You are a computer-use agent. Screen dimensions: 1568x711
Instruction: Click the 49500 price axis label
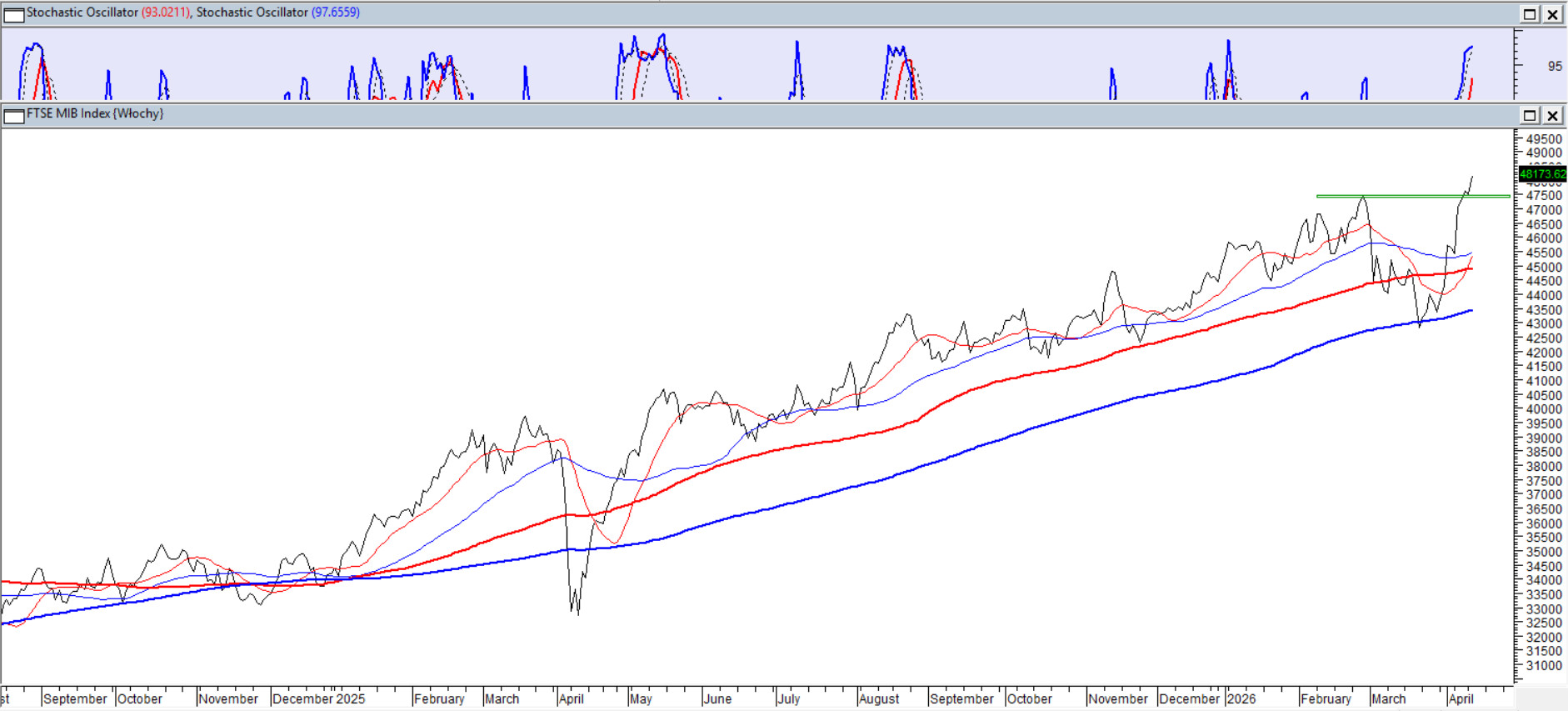1544,139
